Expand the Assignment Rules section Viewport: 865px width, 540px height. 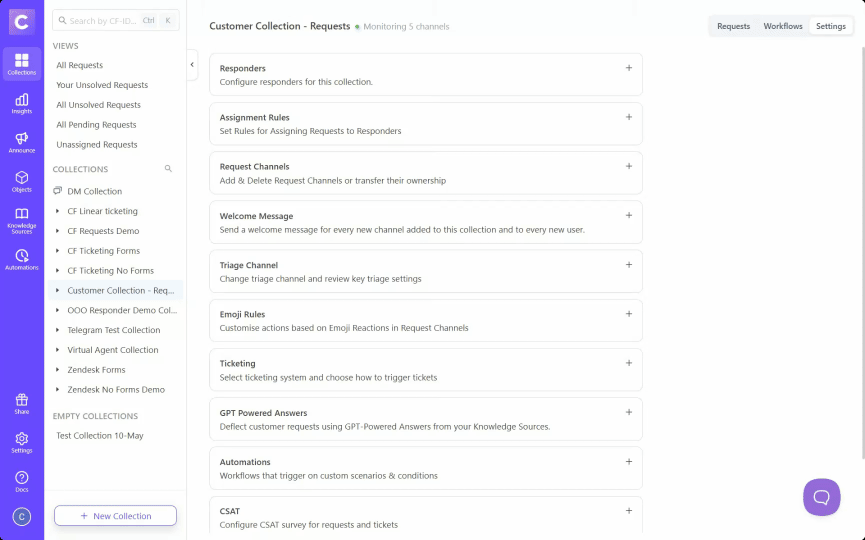click(628, 117)
